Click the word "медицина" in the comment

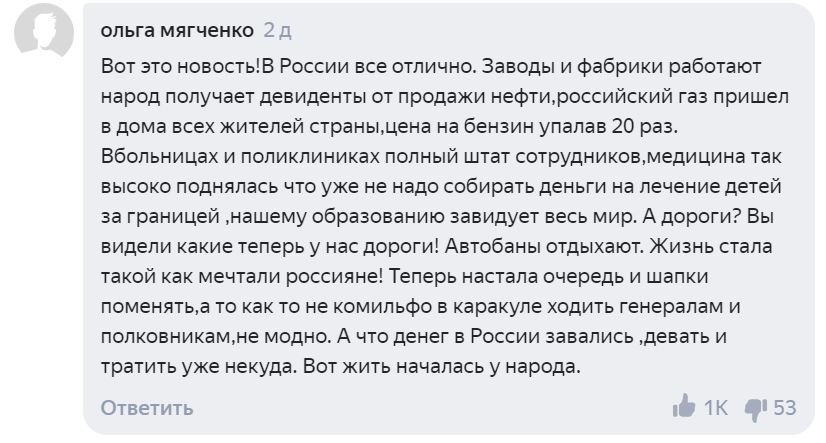pos(699,156)
